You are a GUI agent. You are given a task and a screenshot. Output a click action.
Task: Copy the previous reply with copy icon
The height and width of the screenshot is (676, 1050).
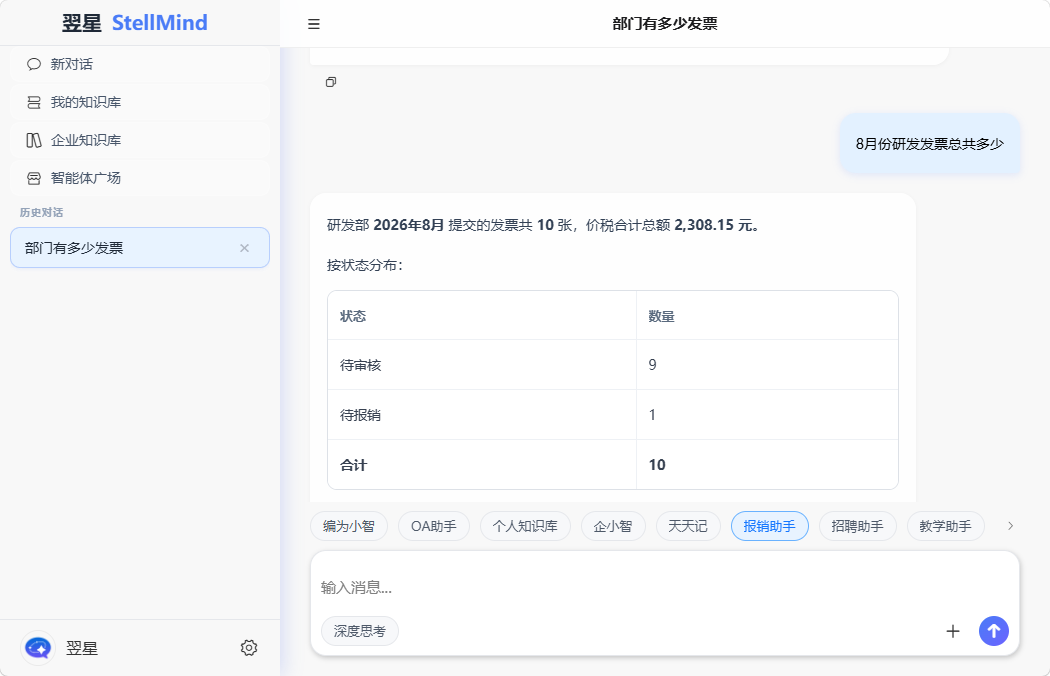point(331,82)
